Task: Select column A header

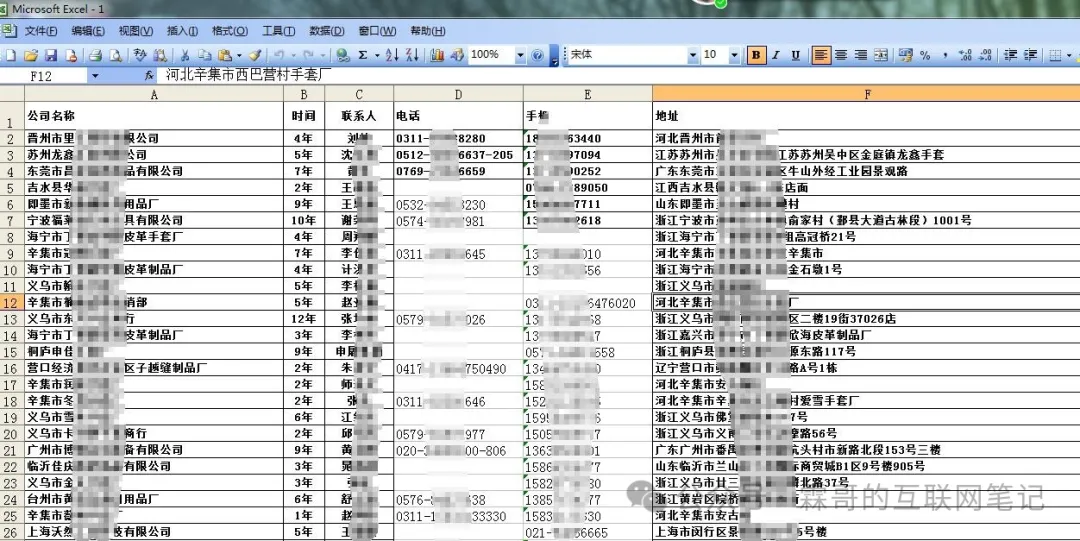Action: (x=153, y=94)
